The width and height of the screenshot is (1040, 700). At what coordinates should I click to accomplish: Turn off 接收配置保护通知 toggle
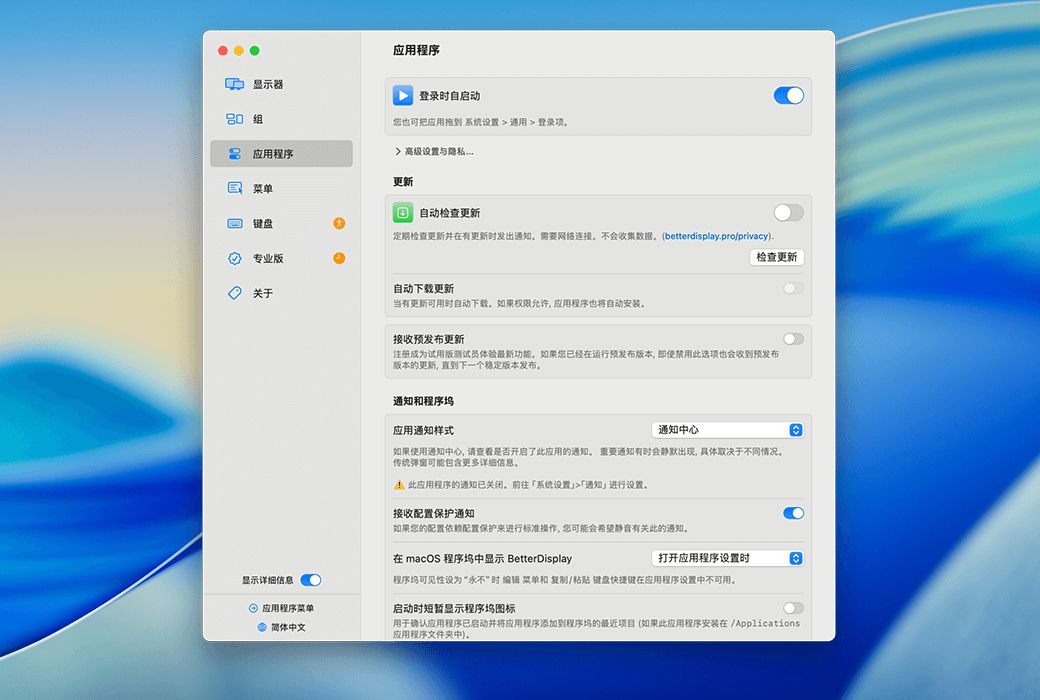point(793,513)
